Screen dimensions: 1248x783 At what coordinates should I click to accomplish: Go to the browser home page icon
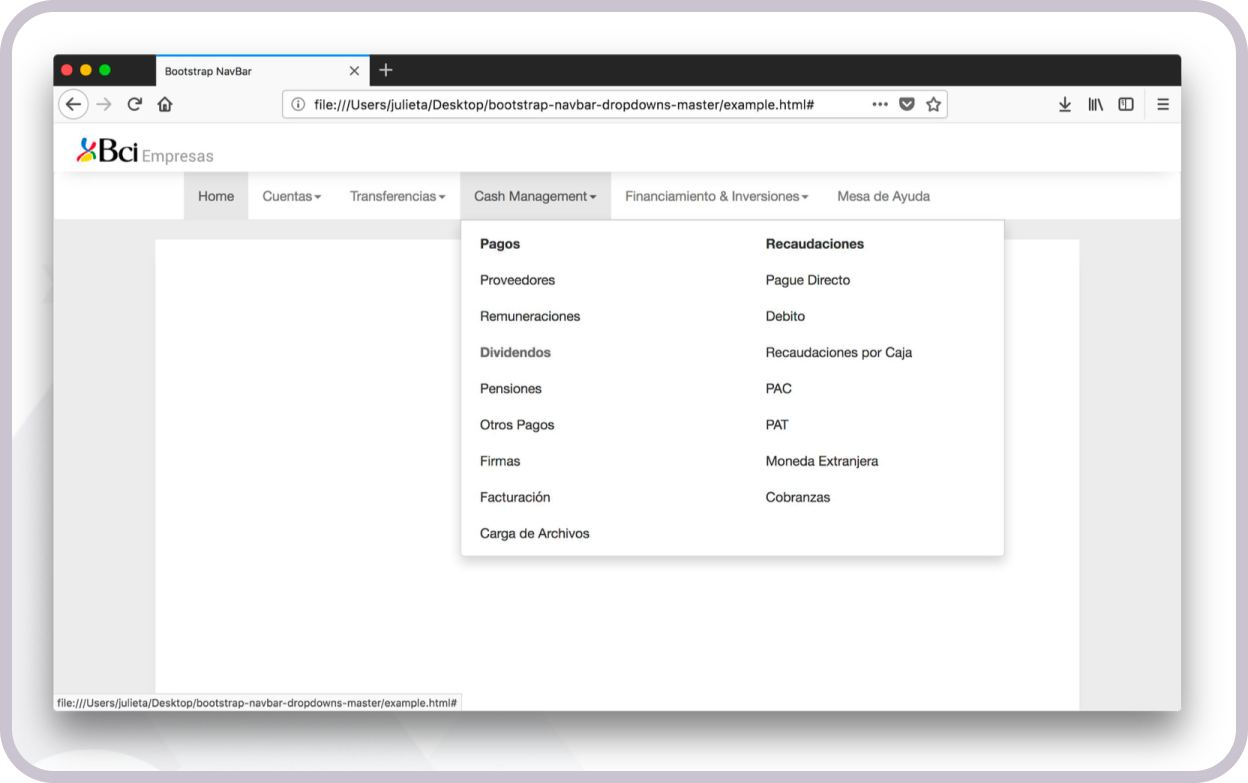[165, 105]
